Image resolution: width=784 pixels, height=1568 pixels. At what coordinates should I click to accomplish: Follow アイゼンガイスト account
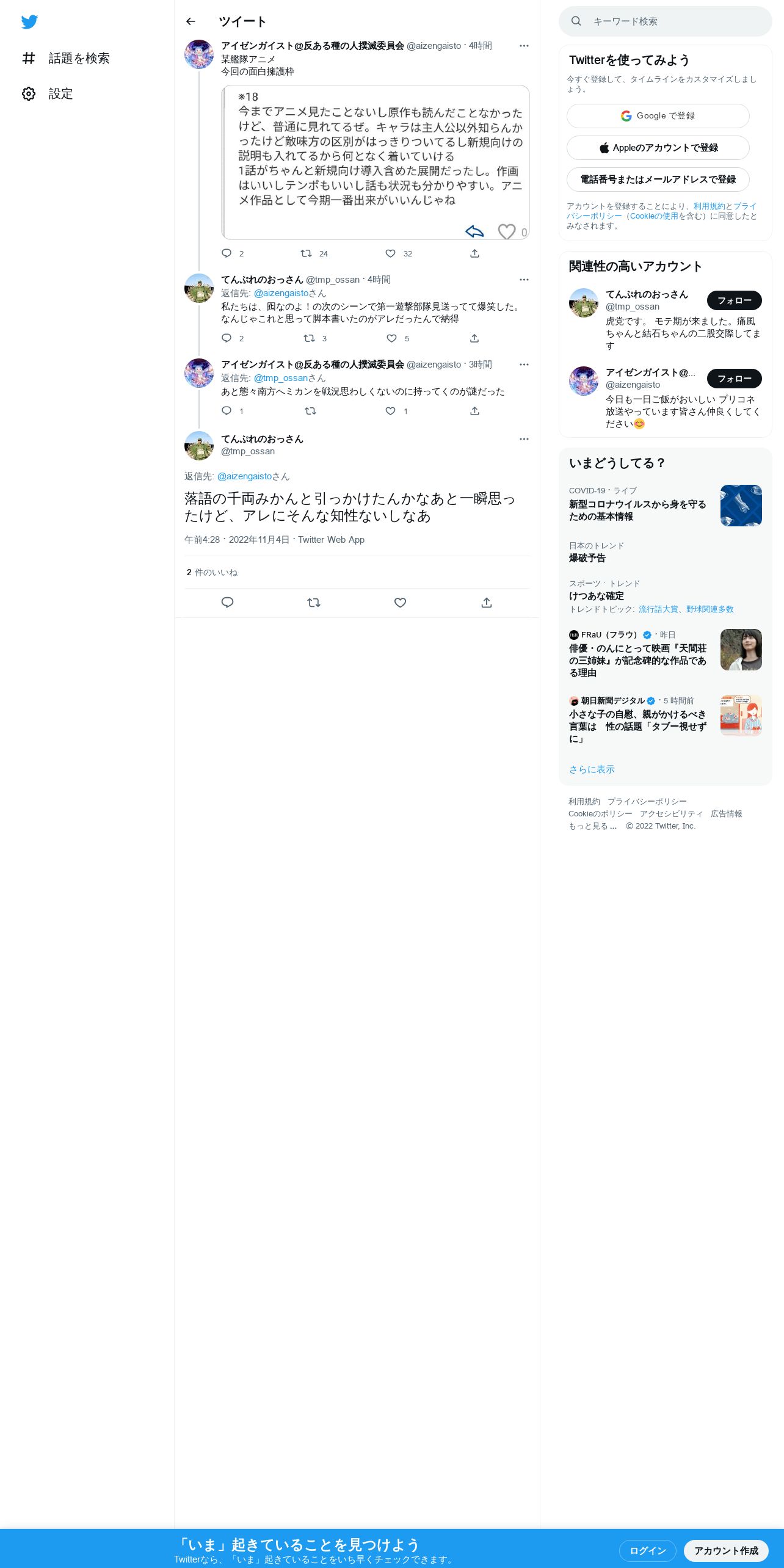click(x=735, y=379)
